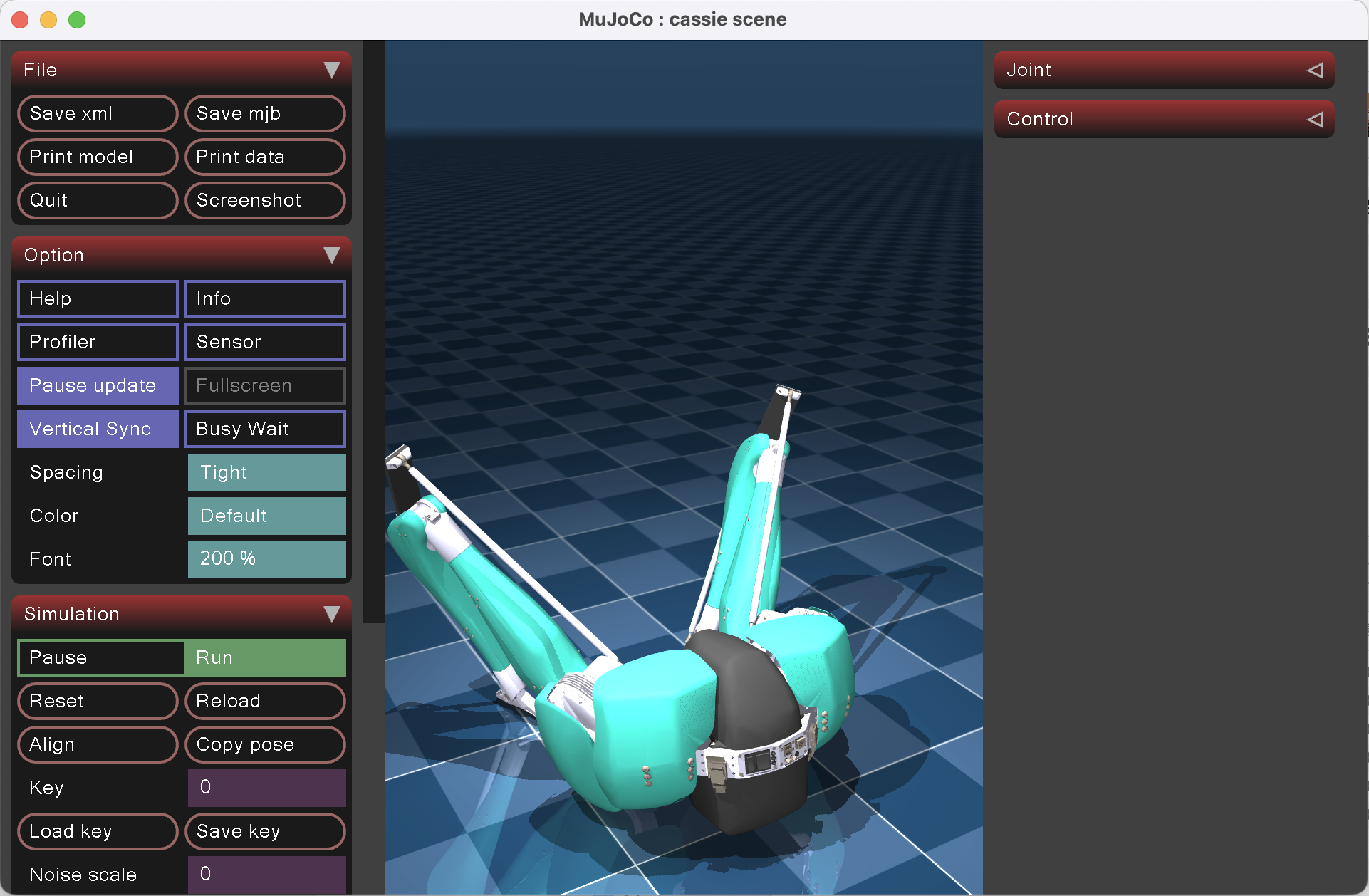
Task: Toggle Fullscreen mode
Action: tap(265, 385)
